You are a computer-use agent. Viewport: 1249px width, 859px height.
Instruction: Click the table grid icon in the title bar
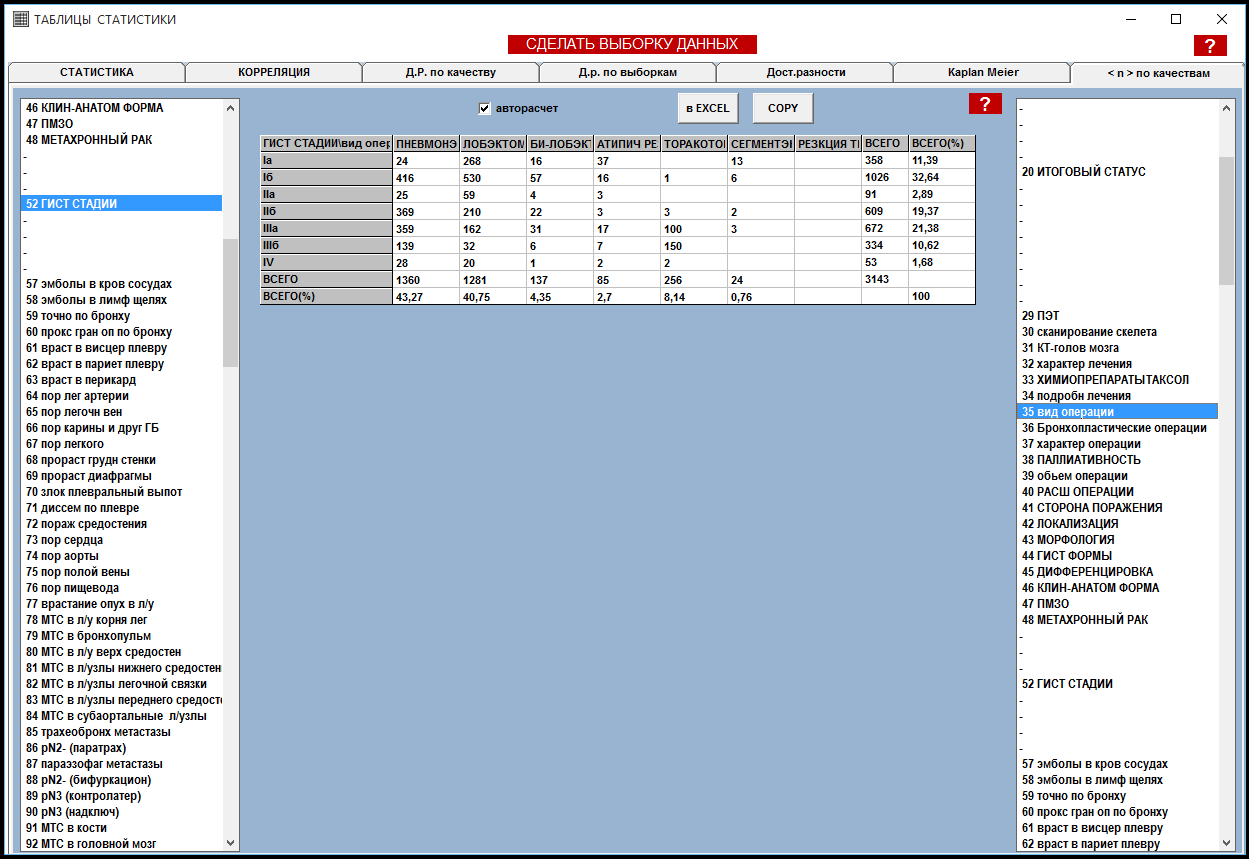tap(20, 19)
